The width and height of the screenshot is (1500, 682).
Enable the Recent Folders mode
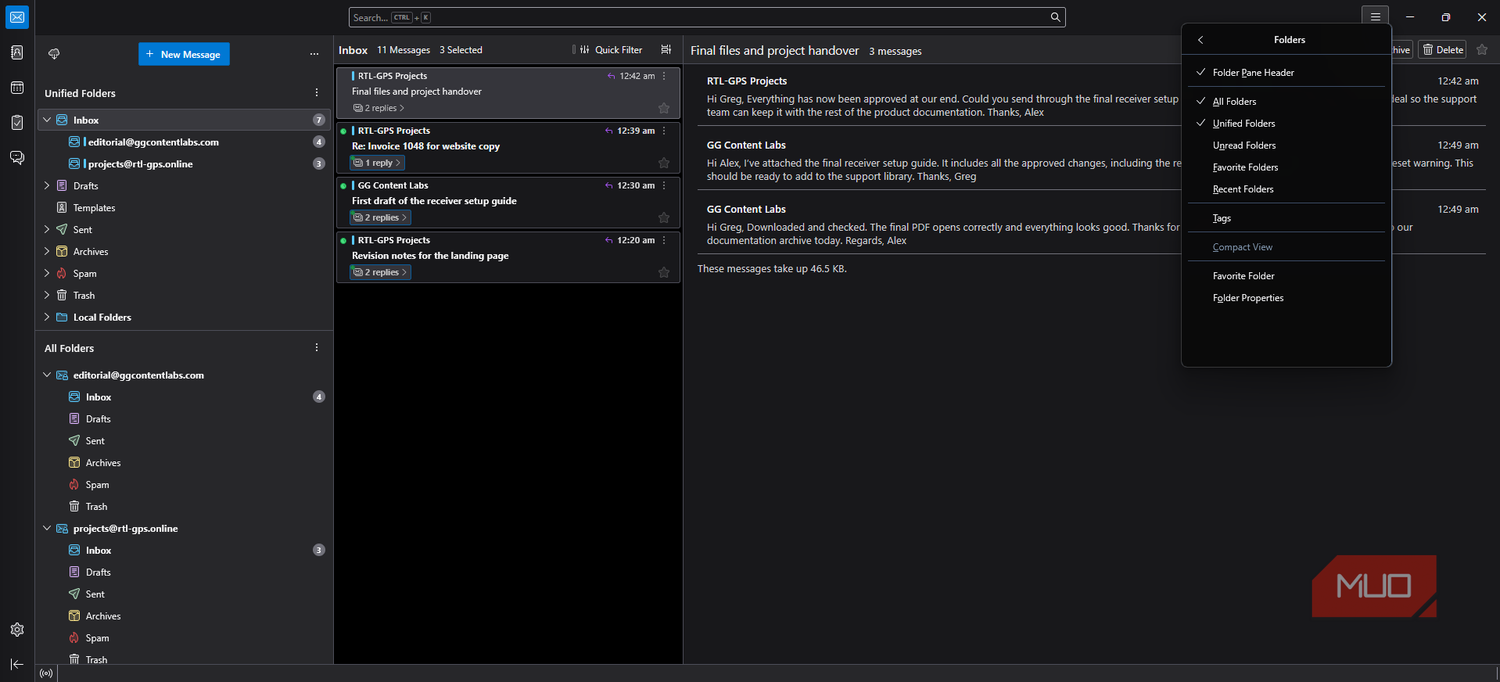click(x=1286, y=189)
